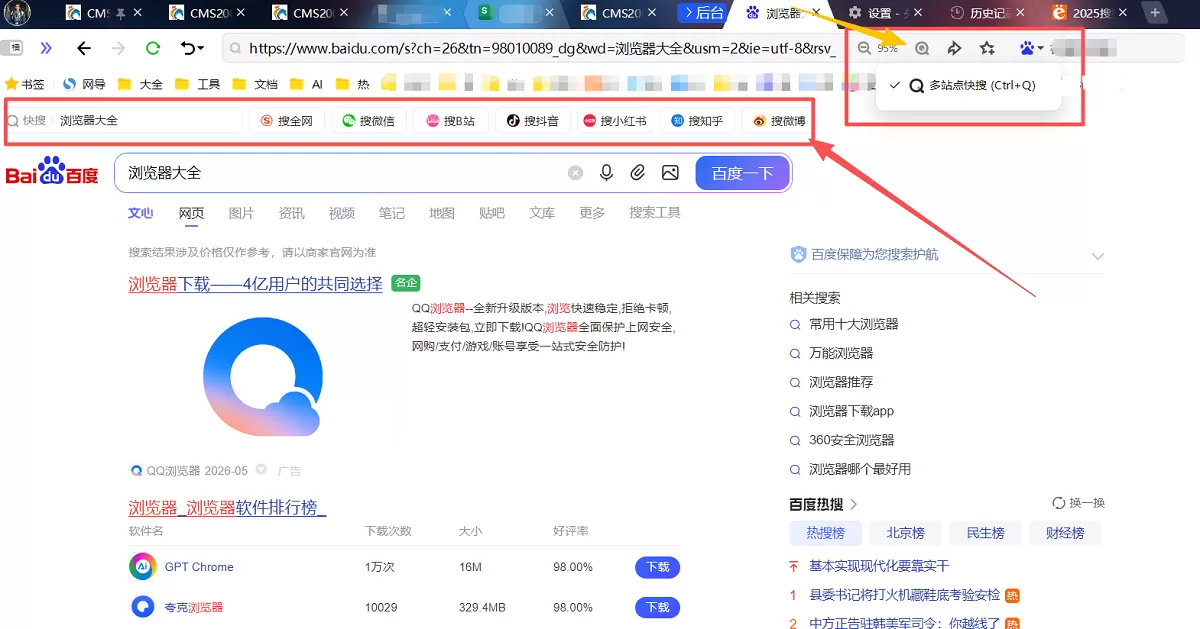The height and width of the screenshot is (629, 1200).
Task: Expand the 百度保障为您搜索护航 chevron
Action: (1097, 256)
